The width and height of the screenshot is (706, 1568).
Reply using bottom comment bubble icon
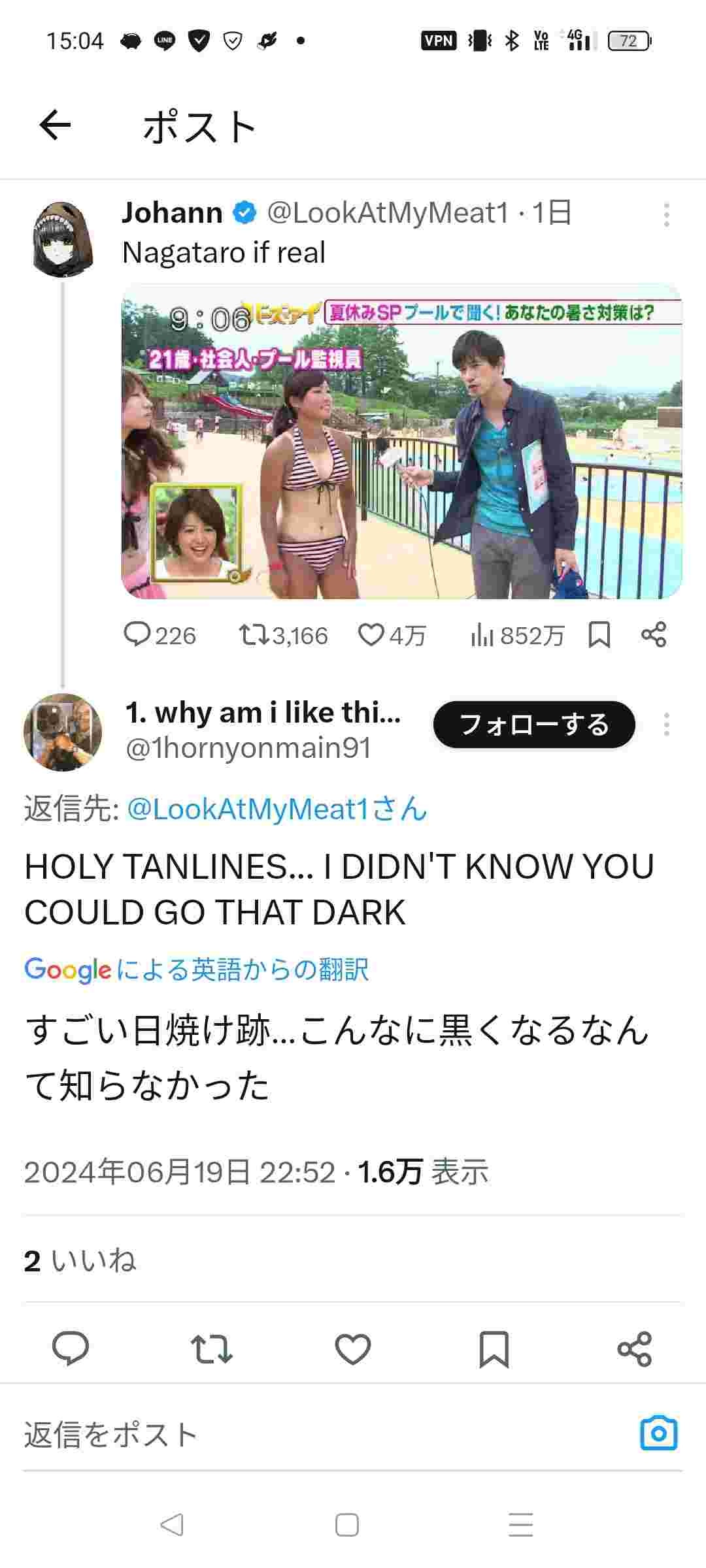[x=70, y=1348]
